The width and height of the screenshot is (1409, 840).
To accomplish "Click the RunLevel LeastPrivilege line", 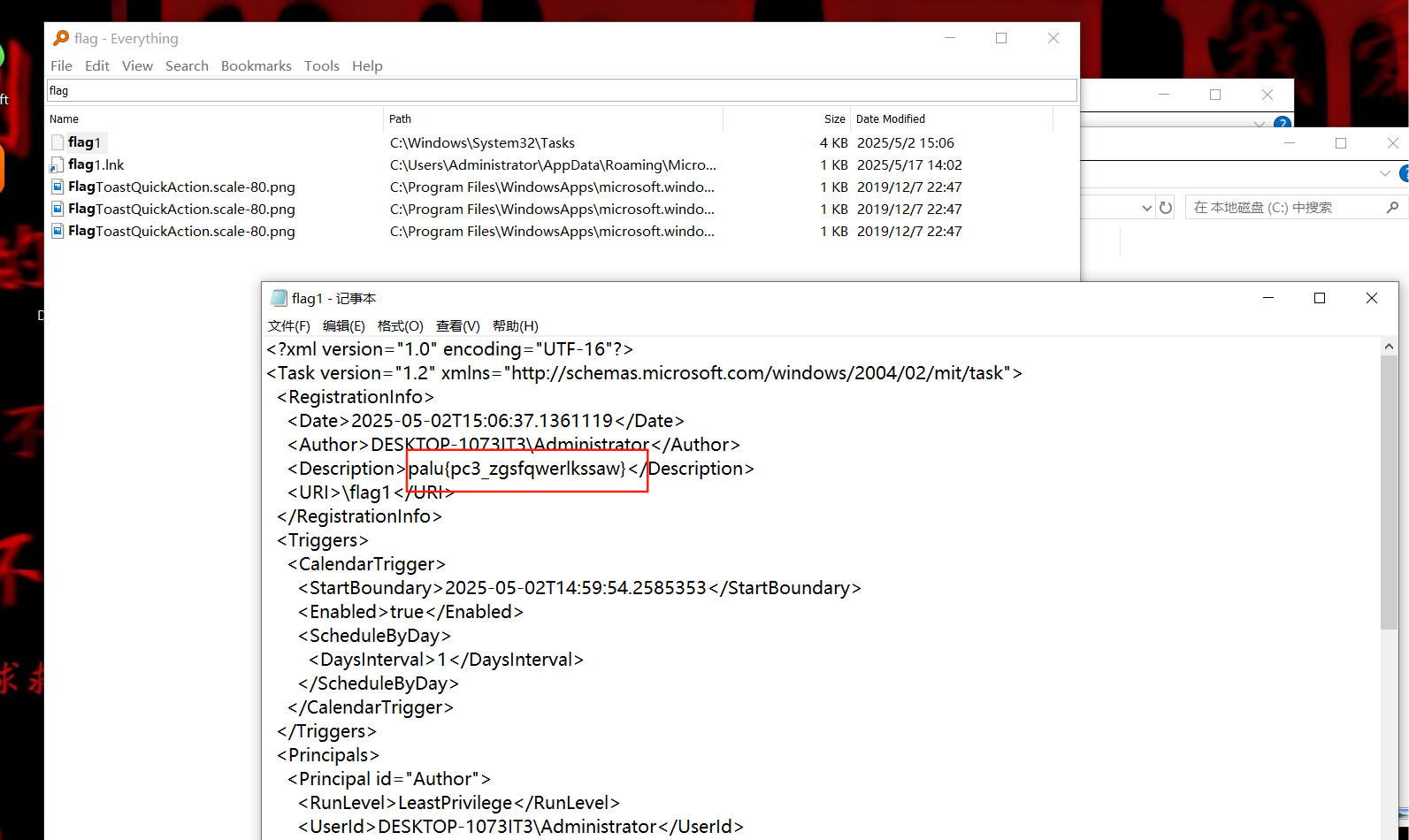I will pos(458,803).
